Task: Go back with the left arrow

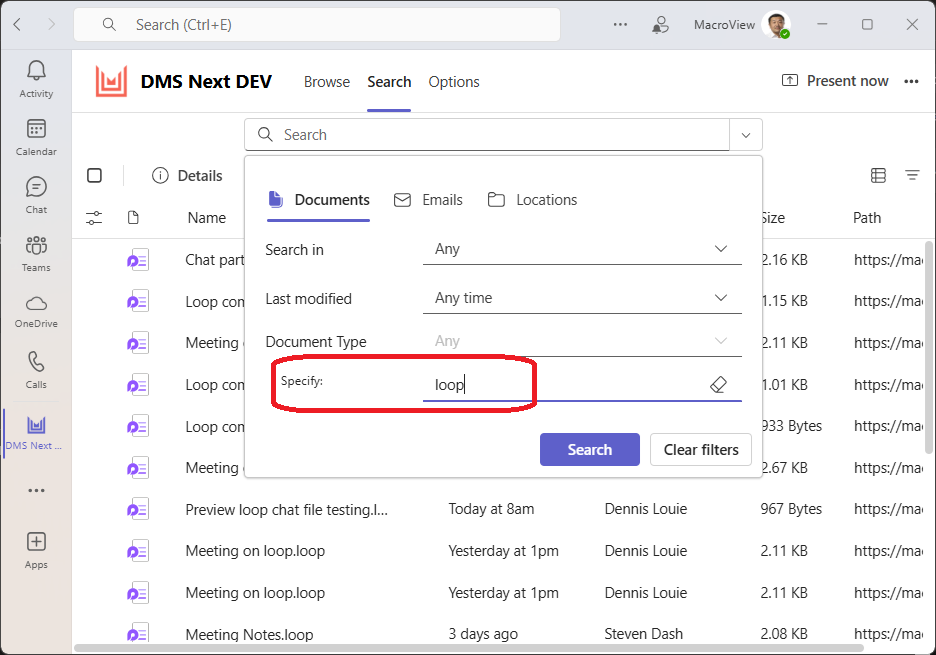Action: (x=17, y=24)
